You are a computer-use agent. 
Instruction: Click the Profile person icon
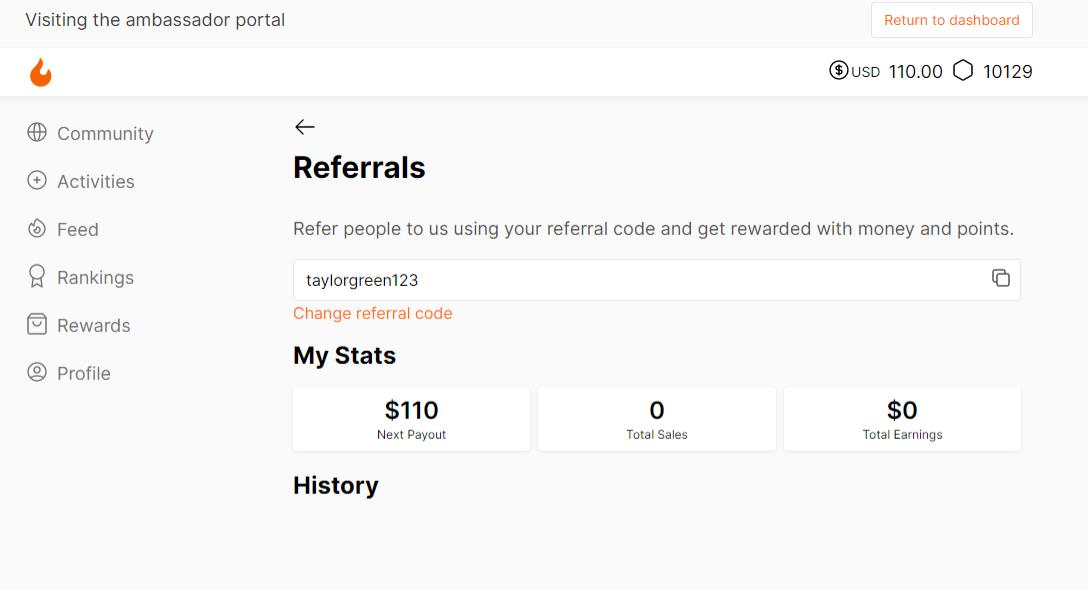click(x=36, y=373)
